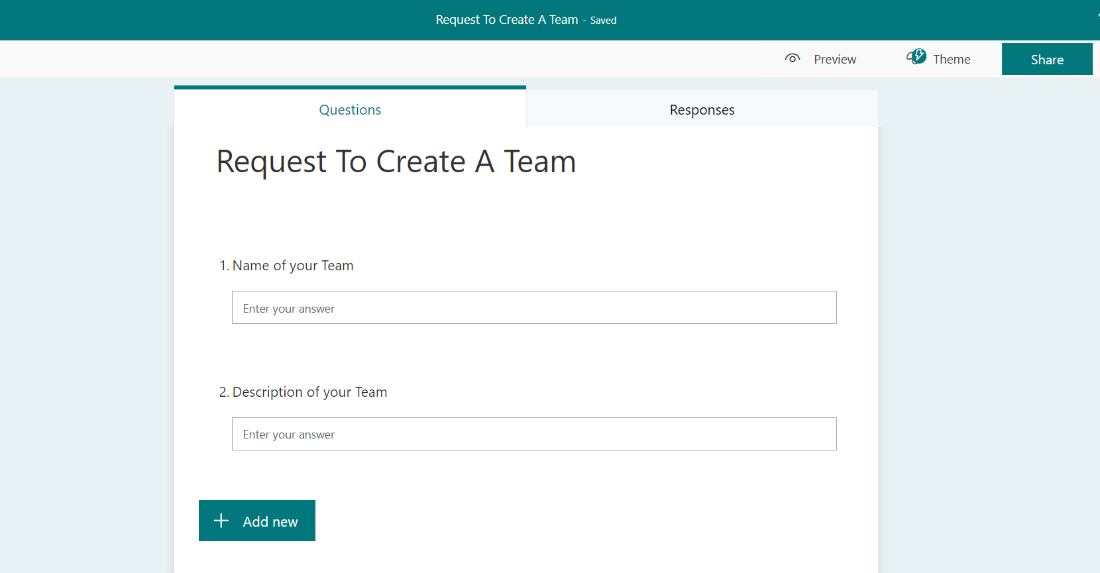
Task: Click the Name of your Team answer field
Action: 534,308
